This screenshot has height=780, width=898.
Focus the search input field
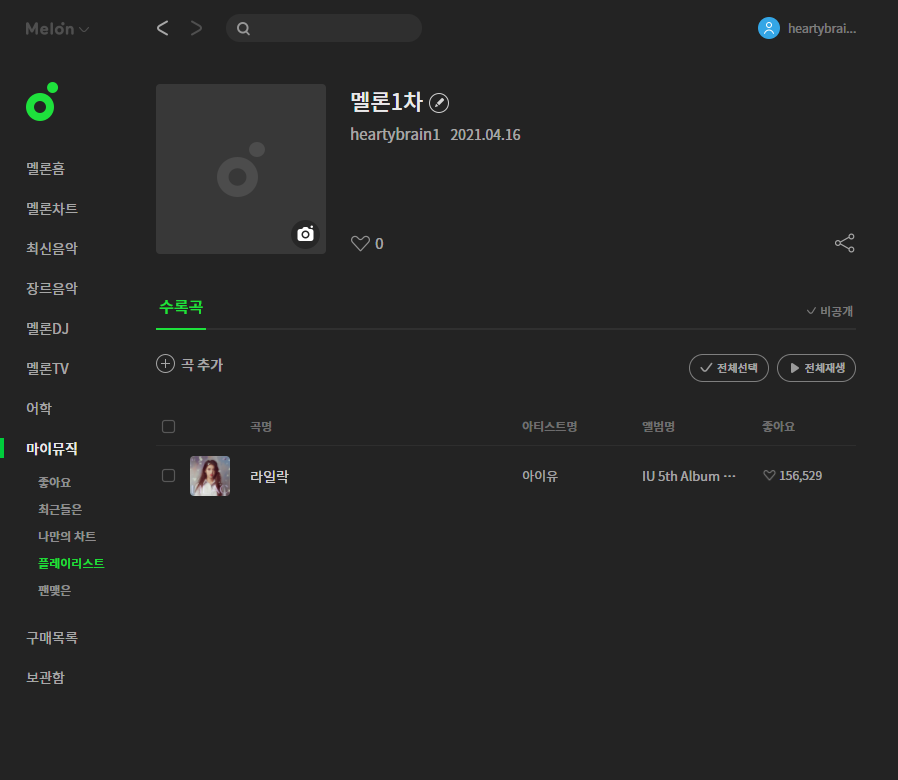click(324, 28)
